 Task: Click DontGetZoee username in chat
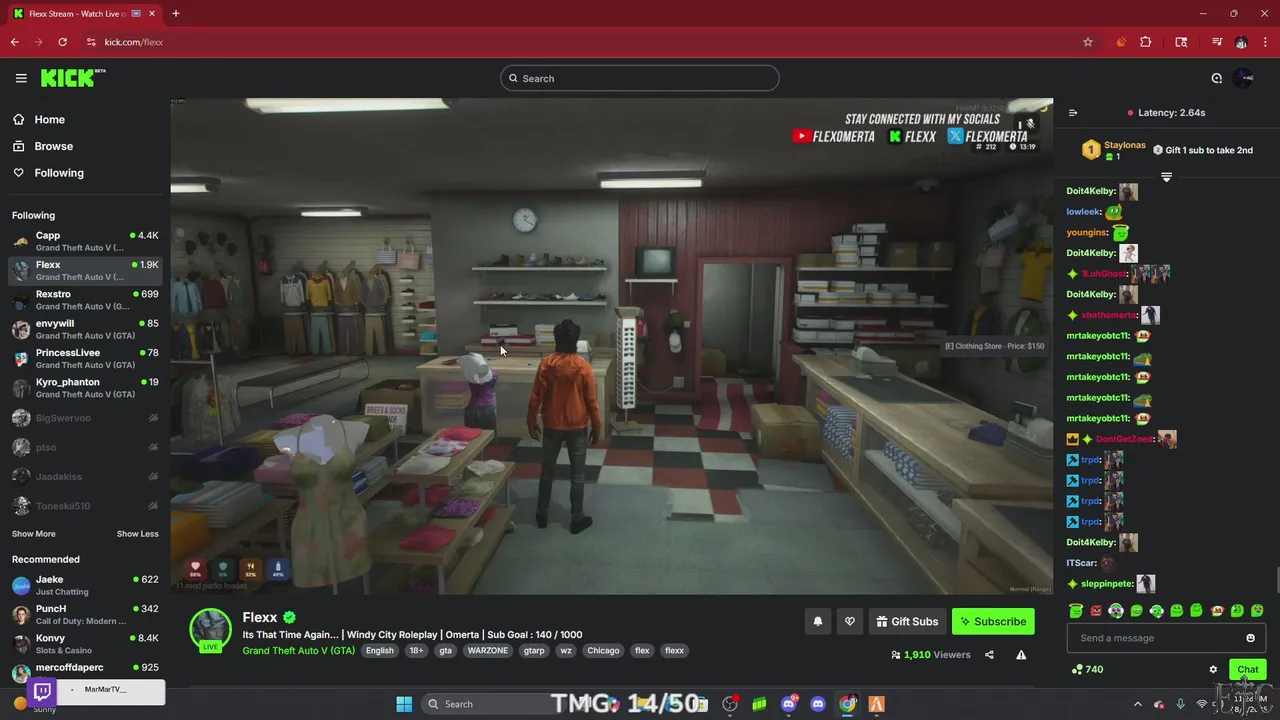[1124, 439]
